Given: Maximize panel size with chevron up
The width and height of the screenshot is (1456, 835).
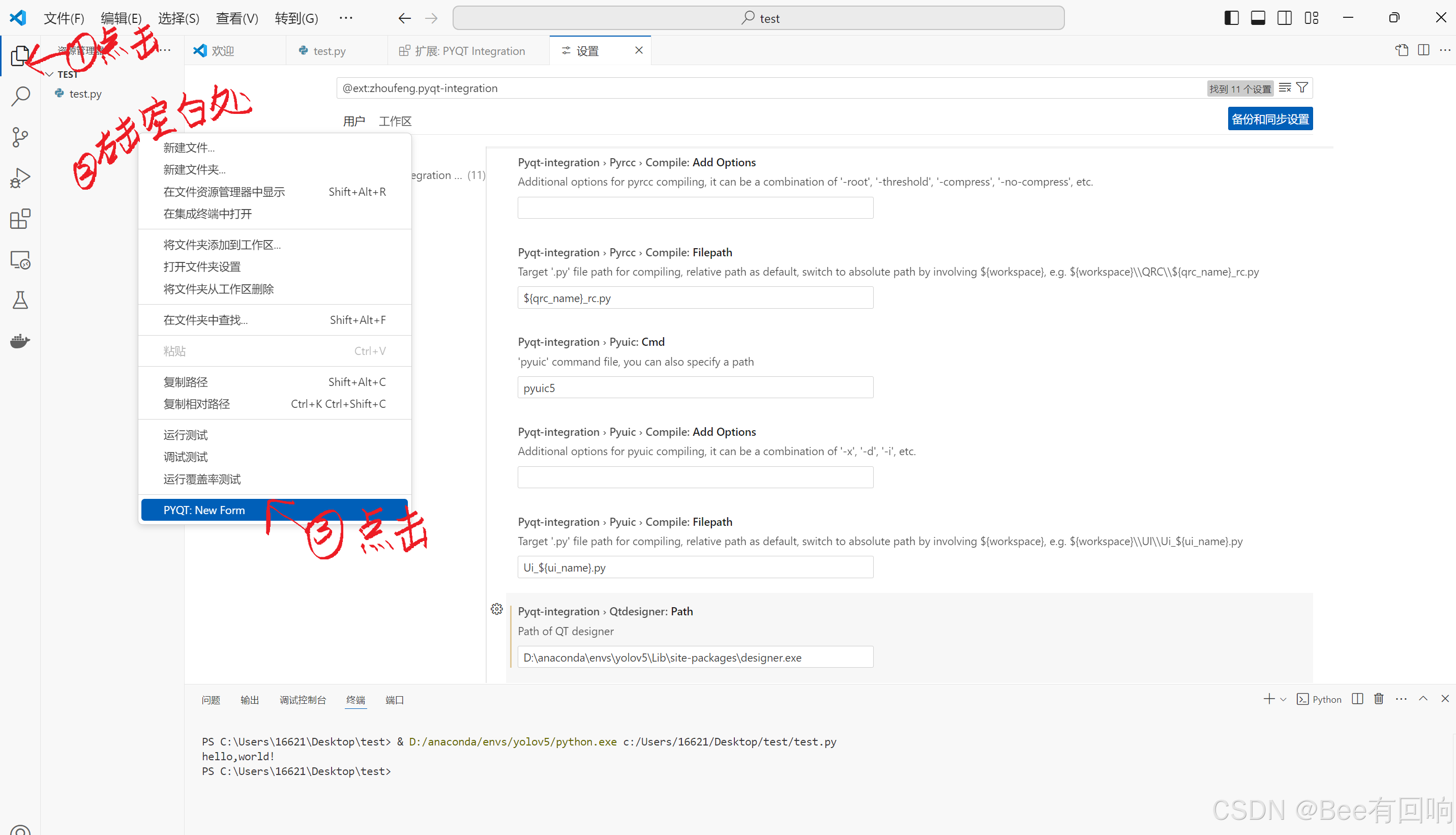Looking at the screenshot, I should point(1423,699).
